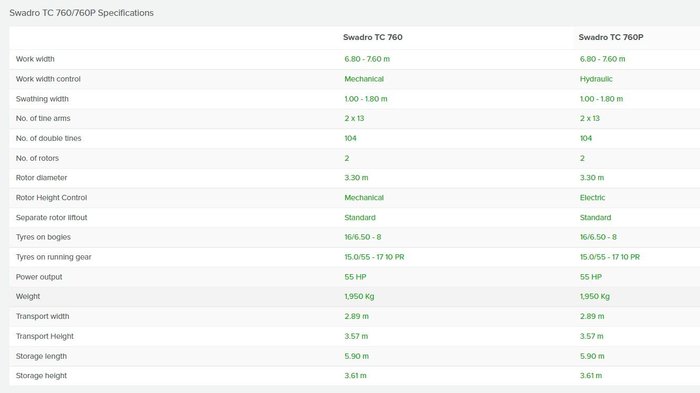700x393 pixels.
Task: Click the 'No. of tine arms' label
Action: tap(43, 118)
